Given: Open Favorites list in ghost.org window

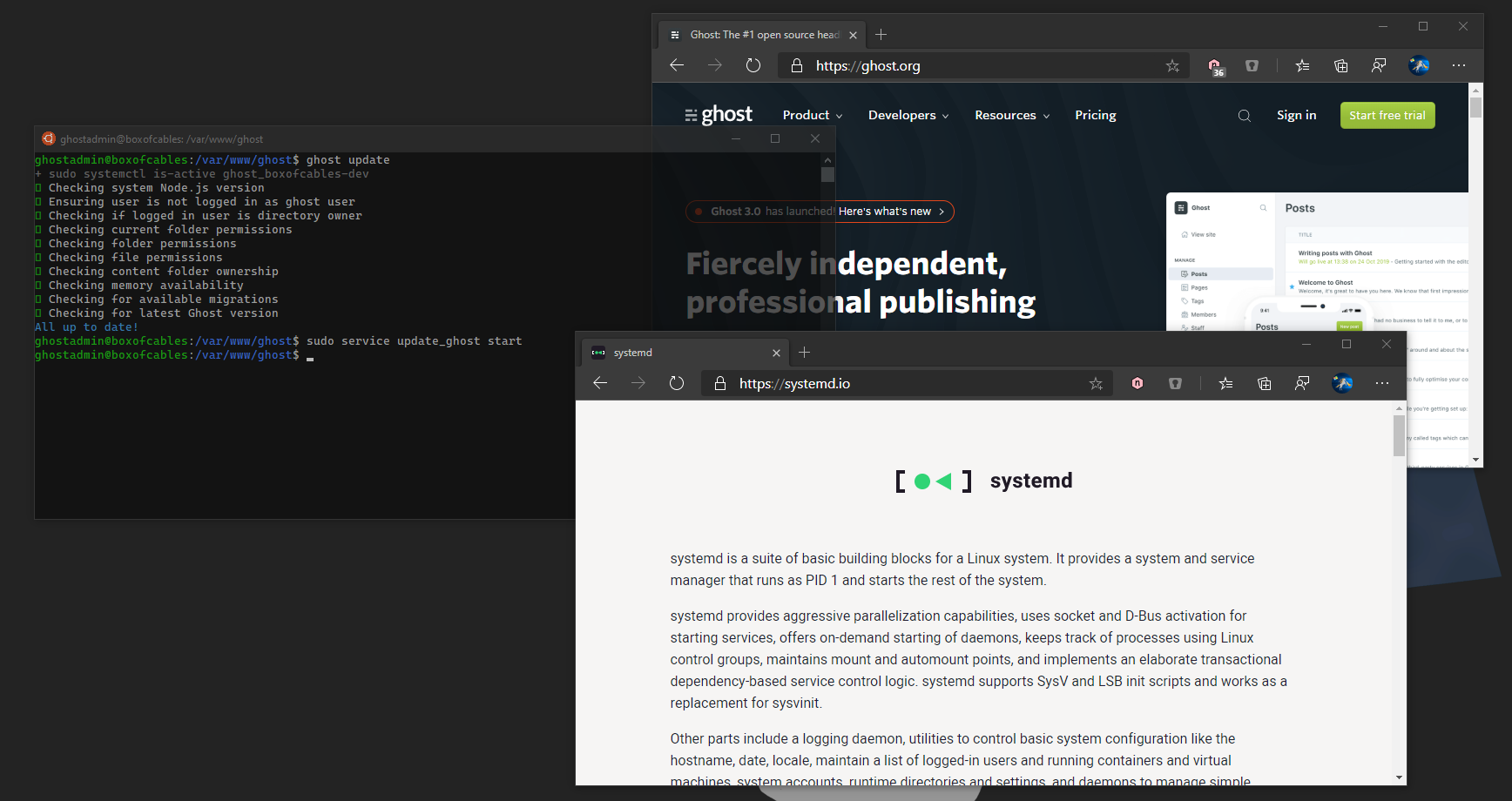Looking at the screenshot, I should coord(1302,65).
